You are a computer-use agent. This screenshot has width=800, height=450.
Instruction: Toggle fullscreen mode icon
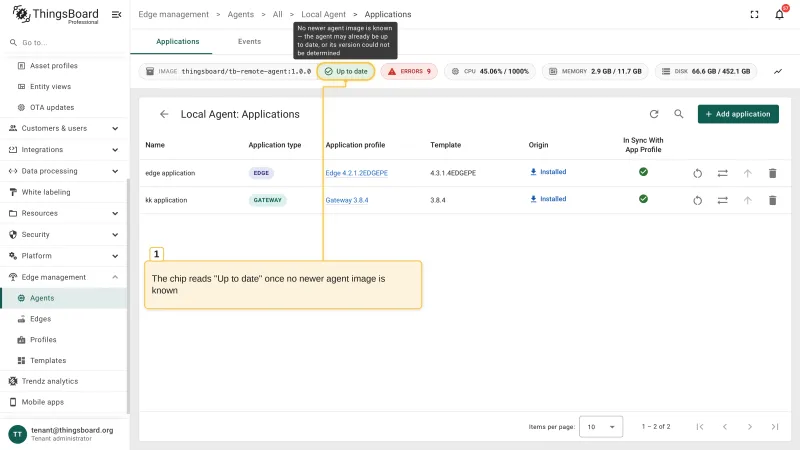[754, 14]
